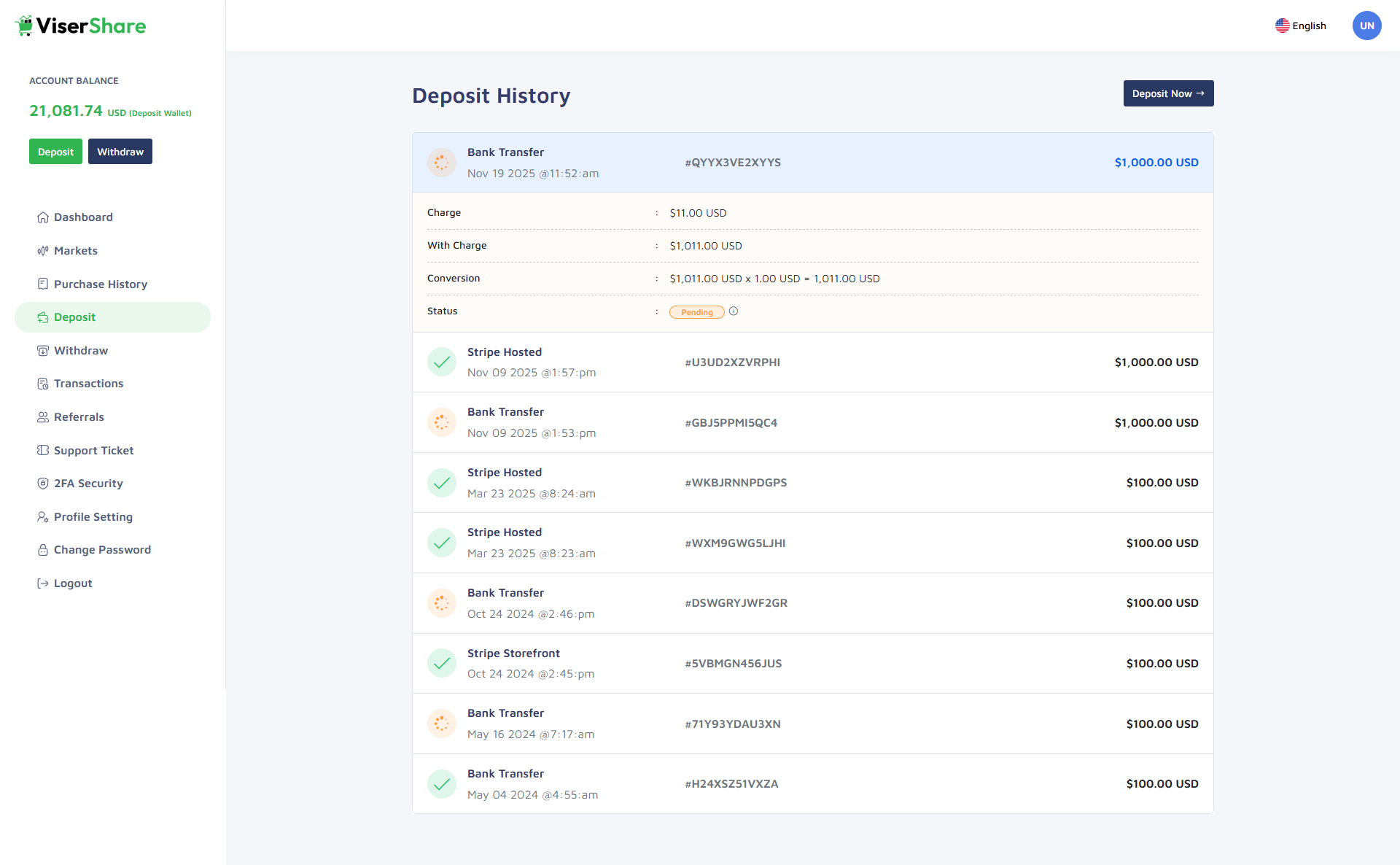The width and height of the screenshot is (1400, 865).
Task: Click the Purchase History receipt icon
Action: click(x=43, y=284)
